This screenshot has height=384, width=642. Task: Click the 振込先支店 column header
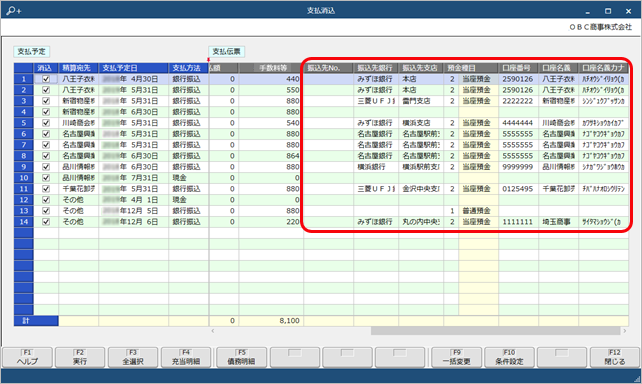tap(421, 68)
